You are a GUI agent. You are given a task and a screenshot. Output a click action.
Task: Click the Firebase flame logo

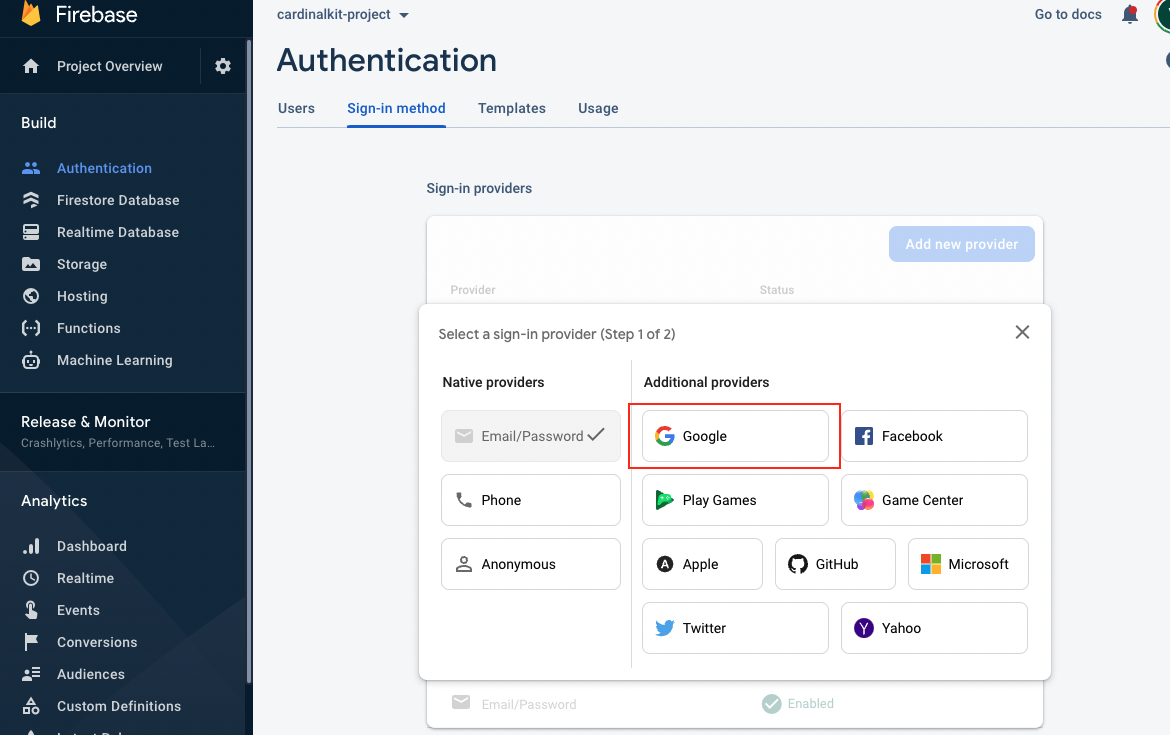coord(31,14)
